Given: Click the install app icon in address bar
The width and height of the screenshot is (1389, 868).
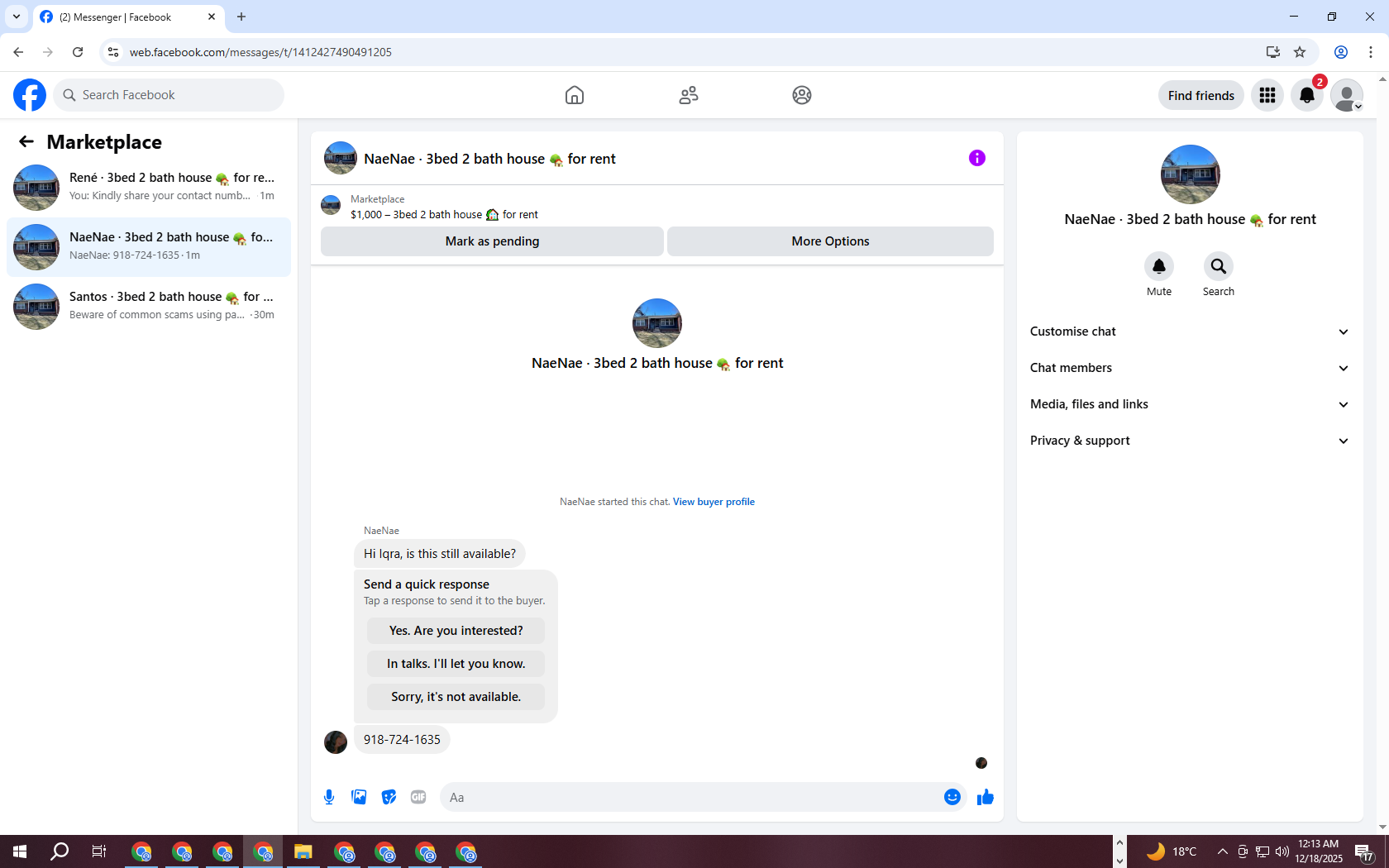Looking at the screenshot, I should (x=1273, y=52).
